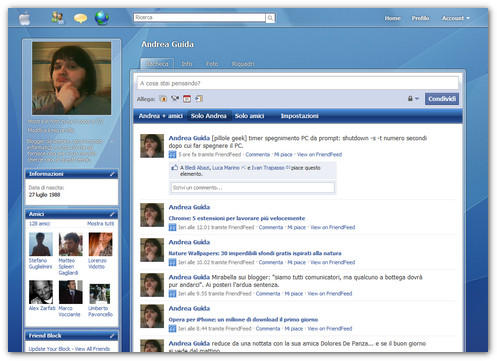Click the Apple logo icon in the top bar
Image resolution: width=497 pixels, height=361 pixels.
point(25,18)
